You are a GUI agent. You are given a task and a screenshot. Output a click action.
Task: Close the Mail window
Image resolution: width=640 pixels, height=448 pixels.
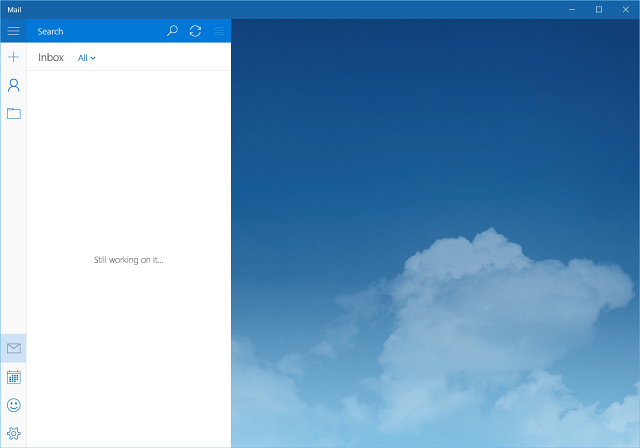coord(626,9)
